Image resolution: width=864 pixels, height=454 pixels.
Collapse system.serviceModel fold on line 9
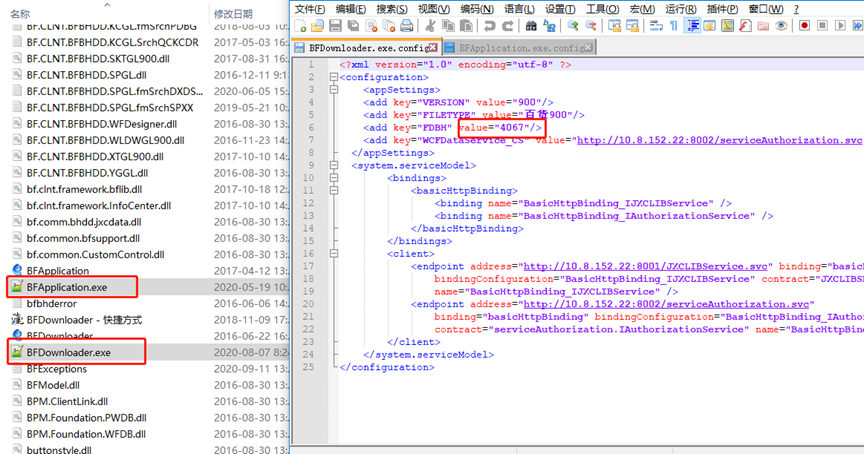(333, 165)
